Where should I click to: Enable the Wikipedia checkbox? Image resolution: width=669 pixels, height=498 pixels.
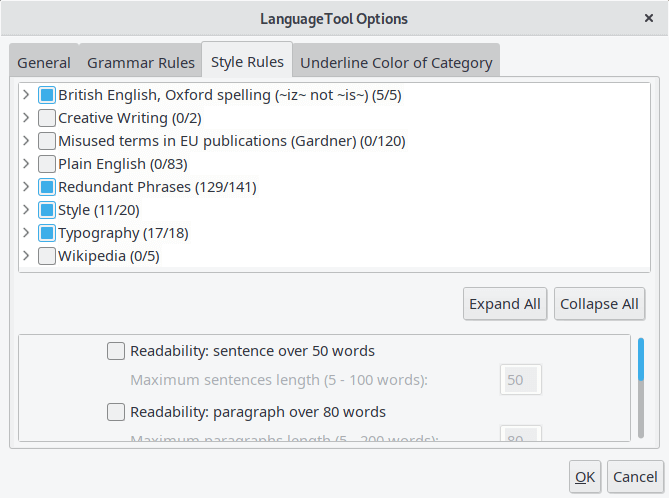(47, 256)
